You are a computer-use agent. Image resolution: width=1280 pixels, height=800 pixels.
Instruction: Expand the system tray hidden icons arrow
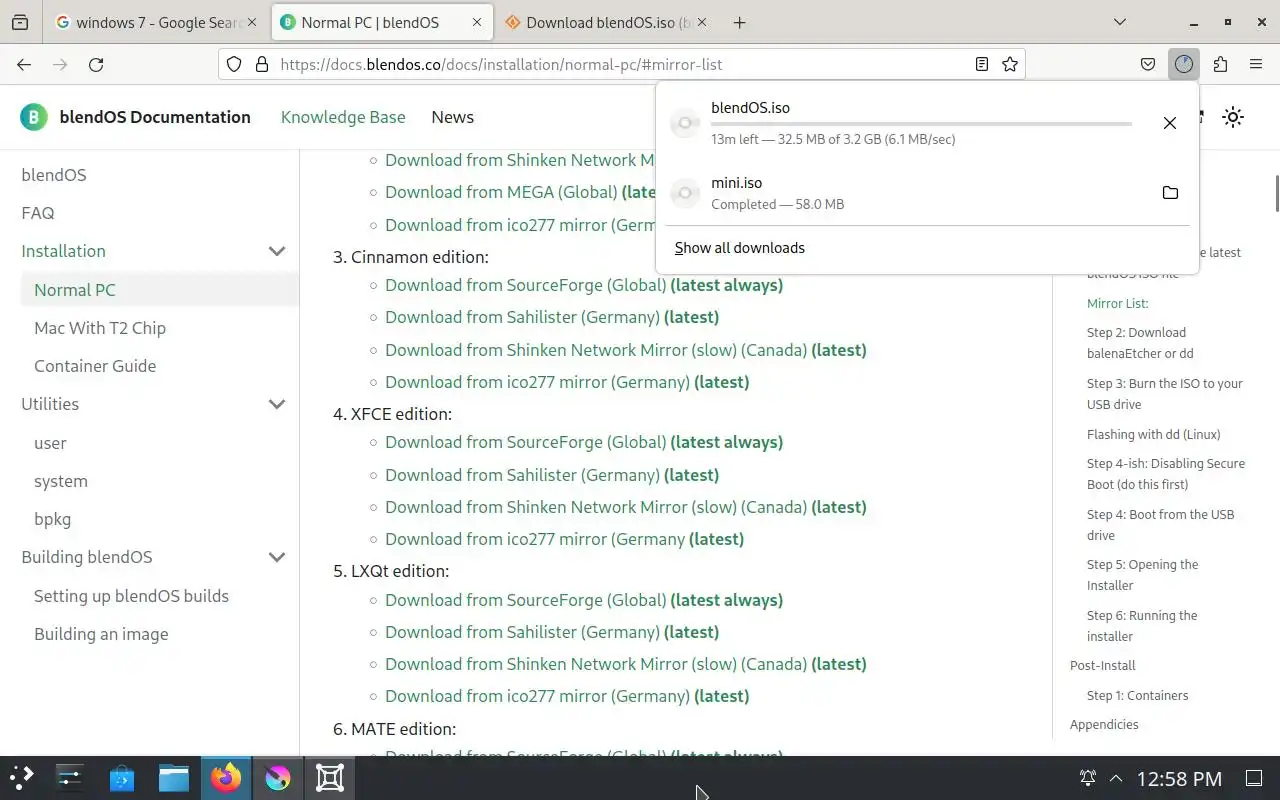point(1116,778)
